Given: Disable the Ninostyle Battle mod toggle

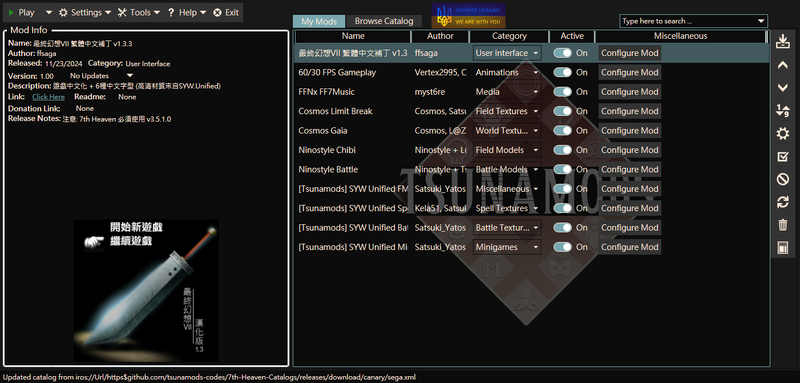Looking at the screenshot, I should [x=562, y=169].
